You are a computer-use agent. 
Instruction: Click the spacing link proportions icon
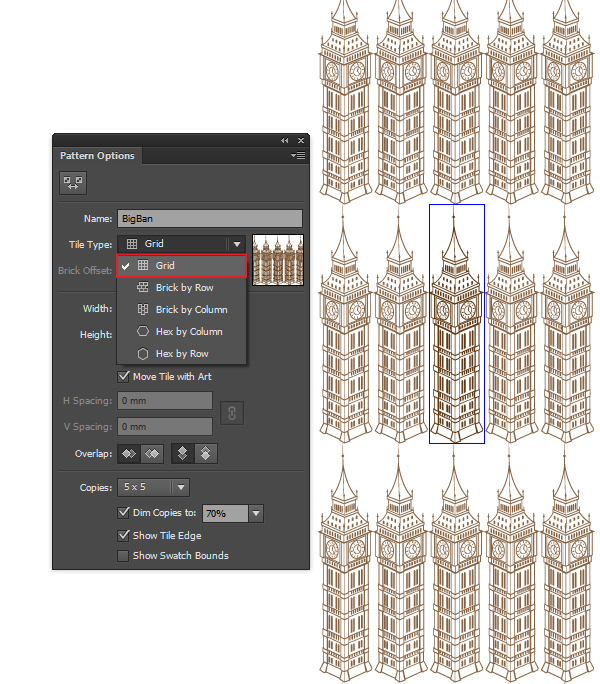(232, 413)
